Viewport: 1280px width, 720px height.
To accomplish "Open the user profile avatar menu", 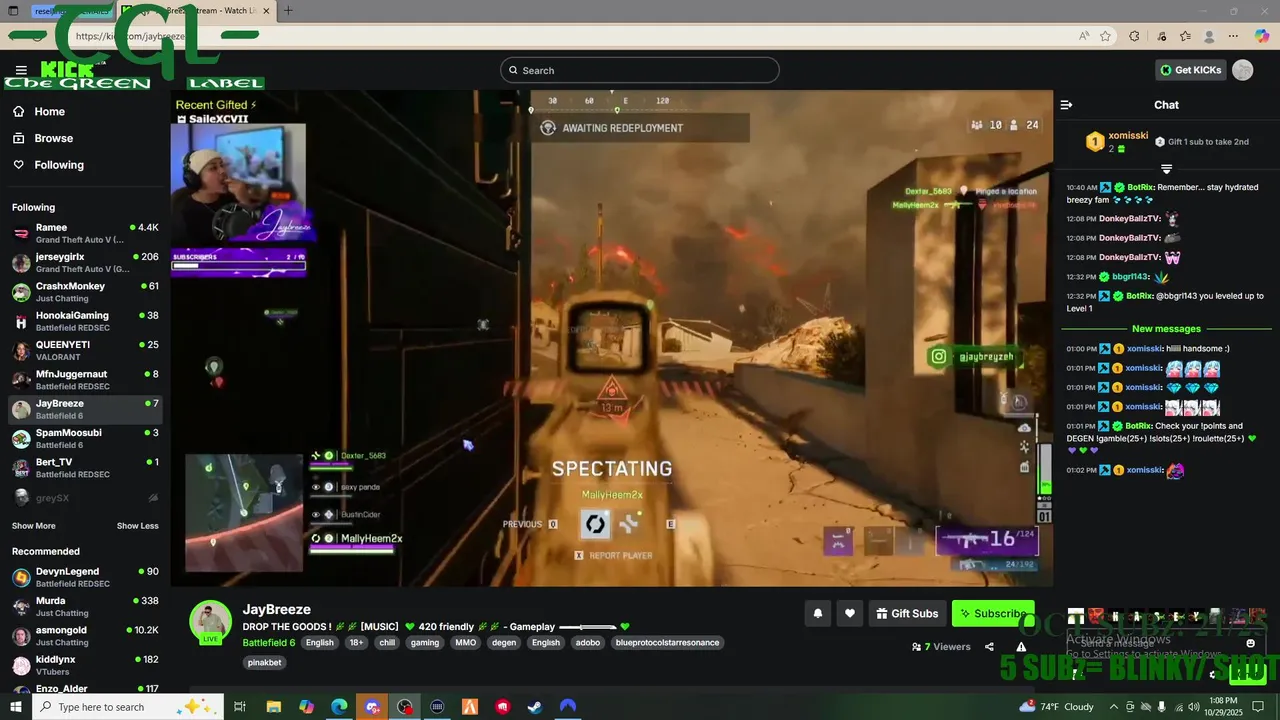I will coord(1243,70).
